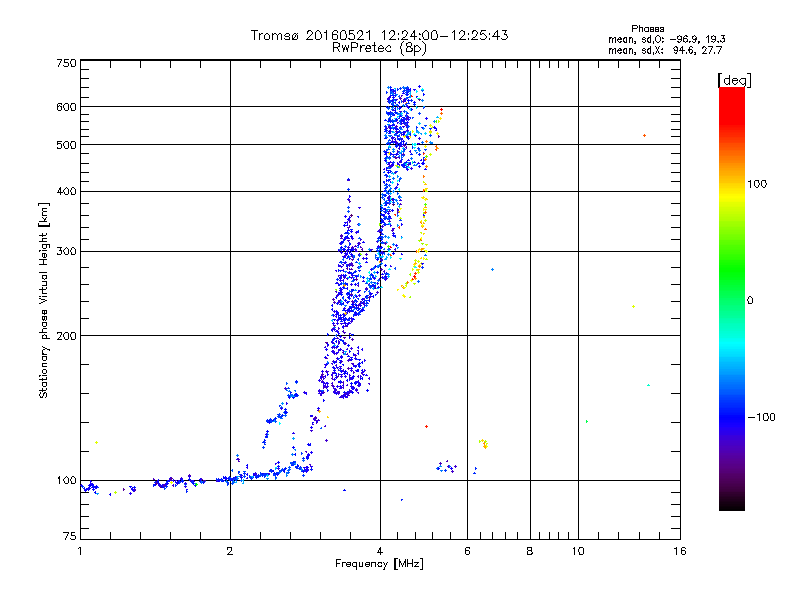Click the orange point near 520 km at 14 MHz
The image size is (800, 600).
[644, 136]
